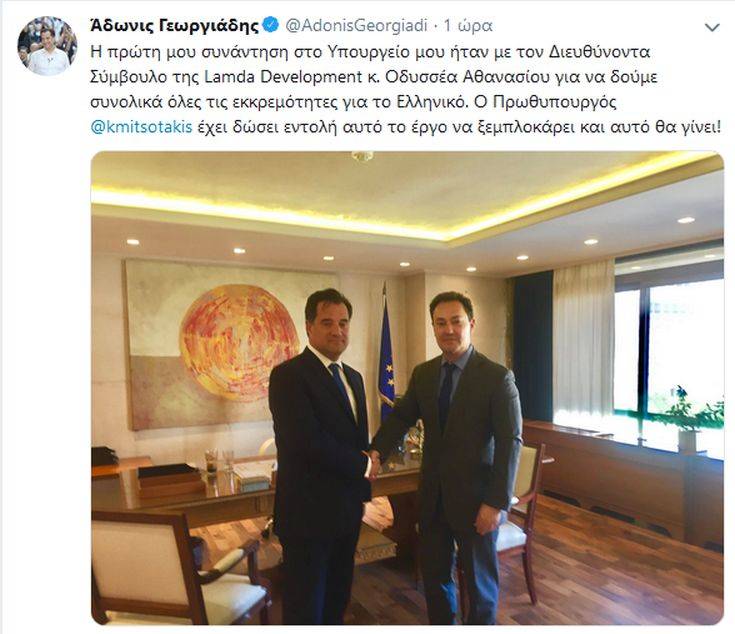This screenshot has width=735, height=634.
Task: Open the @AdonisGeorgiadi handle link
Action: coord(356,25)
